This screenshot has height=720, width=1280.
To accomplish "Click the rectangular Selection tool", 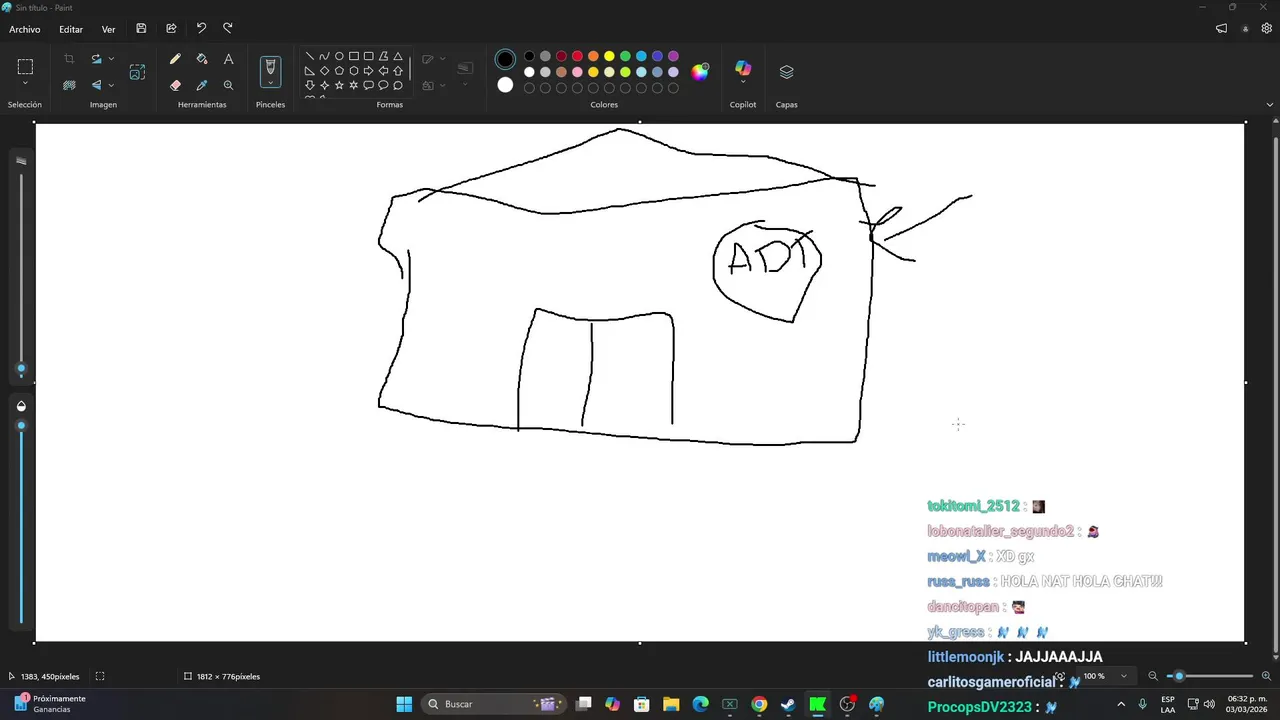I will point(25,67).
